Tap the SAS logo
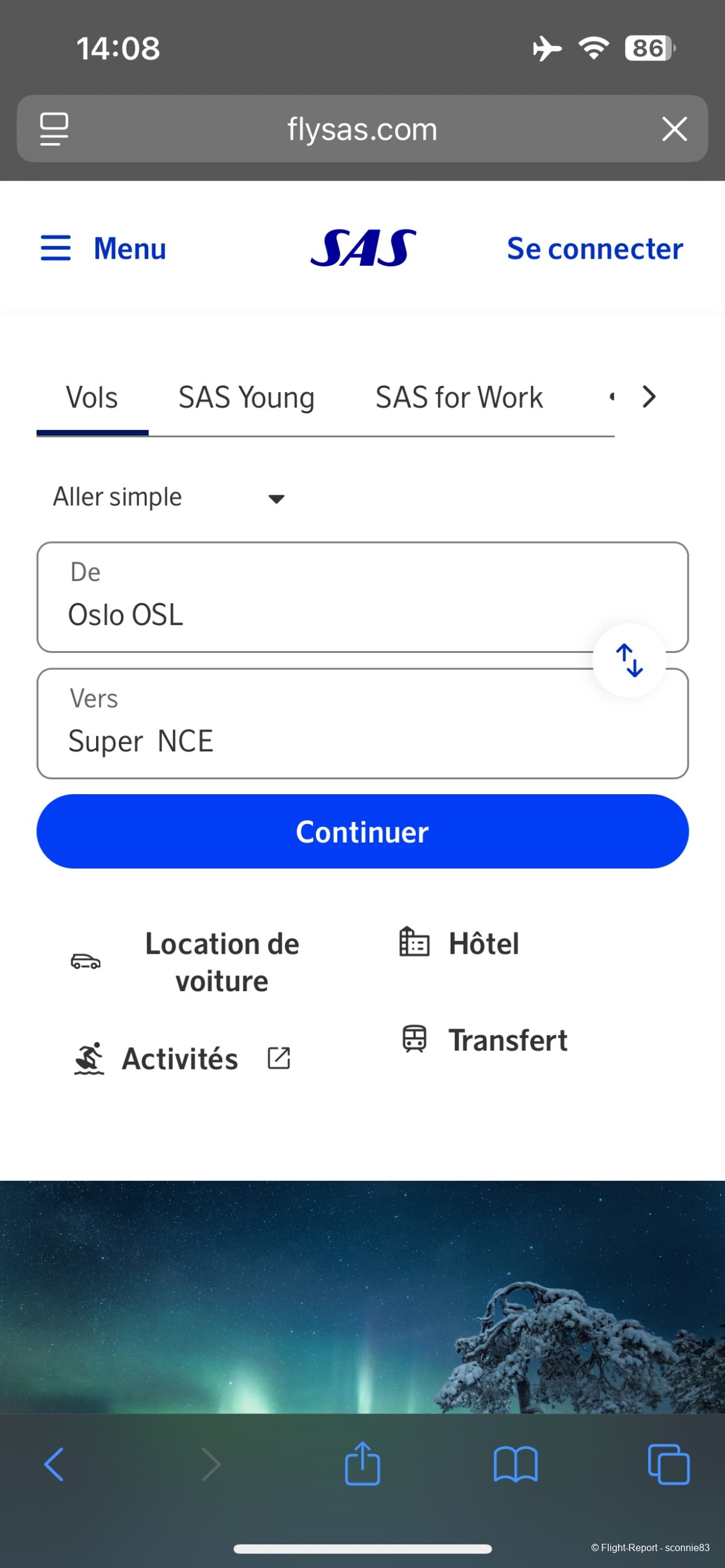 pyautogui.click(x=363, y=248)
